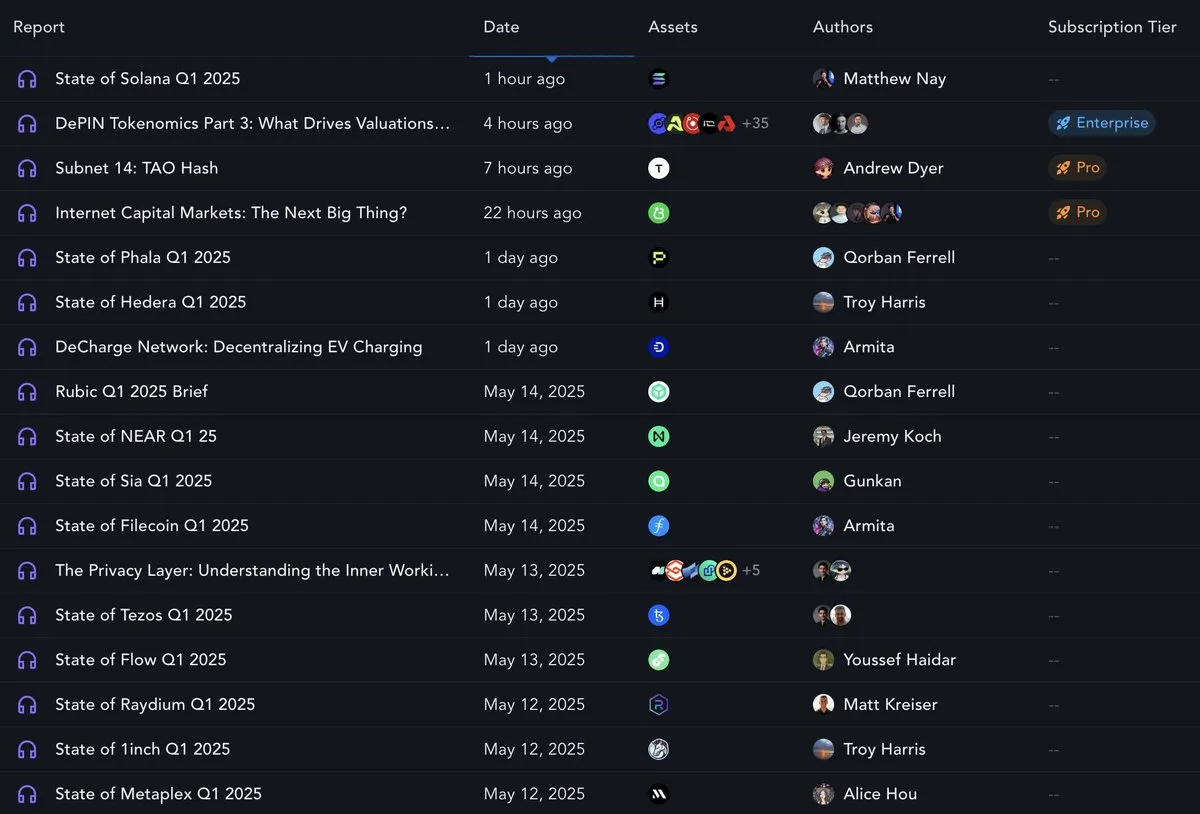Listen to Internet Capital Markets report

27,213
